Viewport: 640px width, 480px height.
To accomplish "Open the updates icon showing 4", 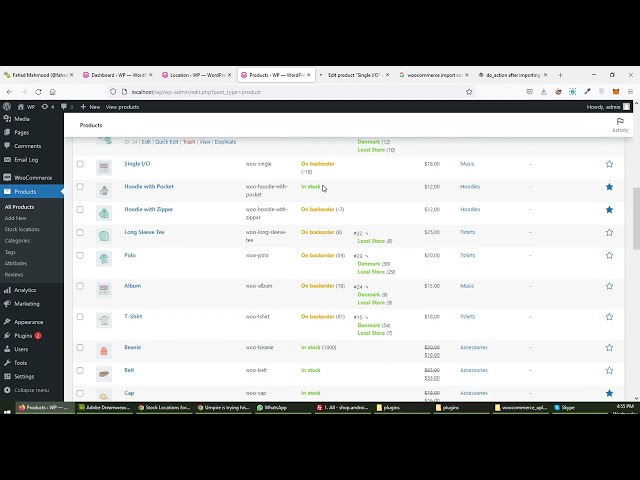I will click(x=47, y=107).
